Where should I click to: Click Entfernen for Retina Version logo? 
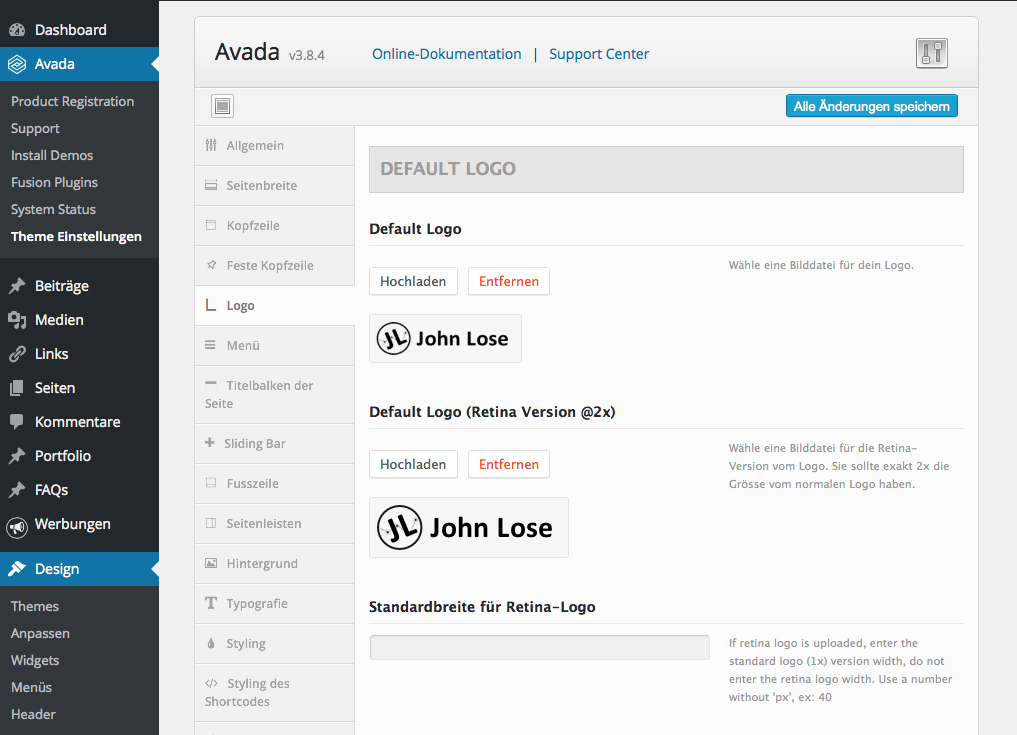coord(509,464)
